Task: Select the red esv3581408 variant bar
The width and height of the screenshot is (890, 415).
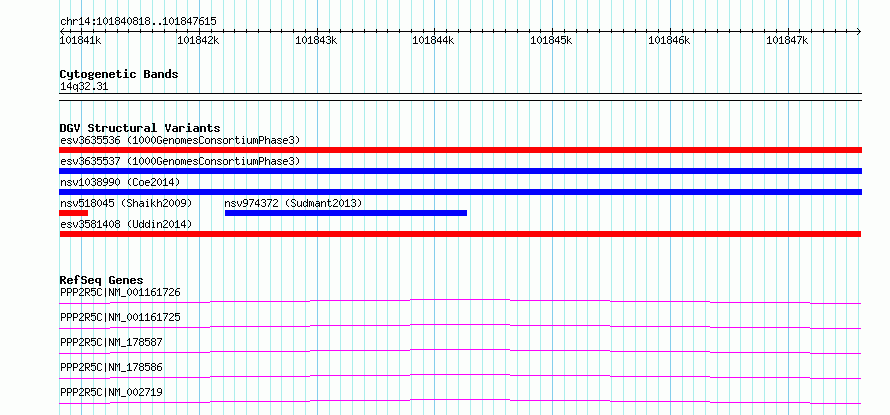Action: click(460, 234)
